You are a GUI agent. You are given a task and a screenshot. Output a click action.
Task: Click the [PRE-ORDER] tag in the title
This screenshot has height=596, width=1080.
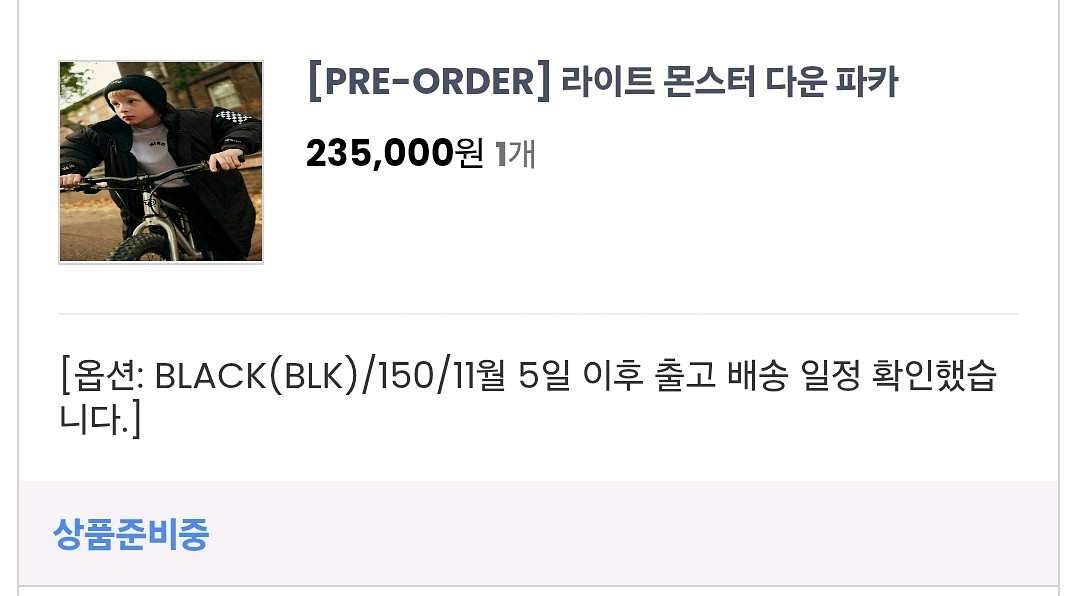click(428, 81)
